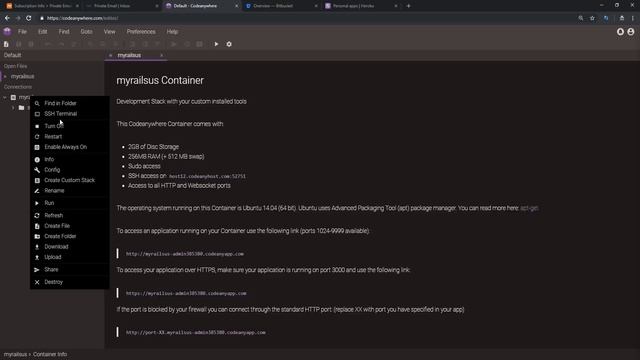Open the toolbar settings gear
Image resolution: width=640 pixels, height=360 pixels.
(x=229, y=44)
